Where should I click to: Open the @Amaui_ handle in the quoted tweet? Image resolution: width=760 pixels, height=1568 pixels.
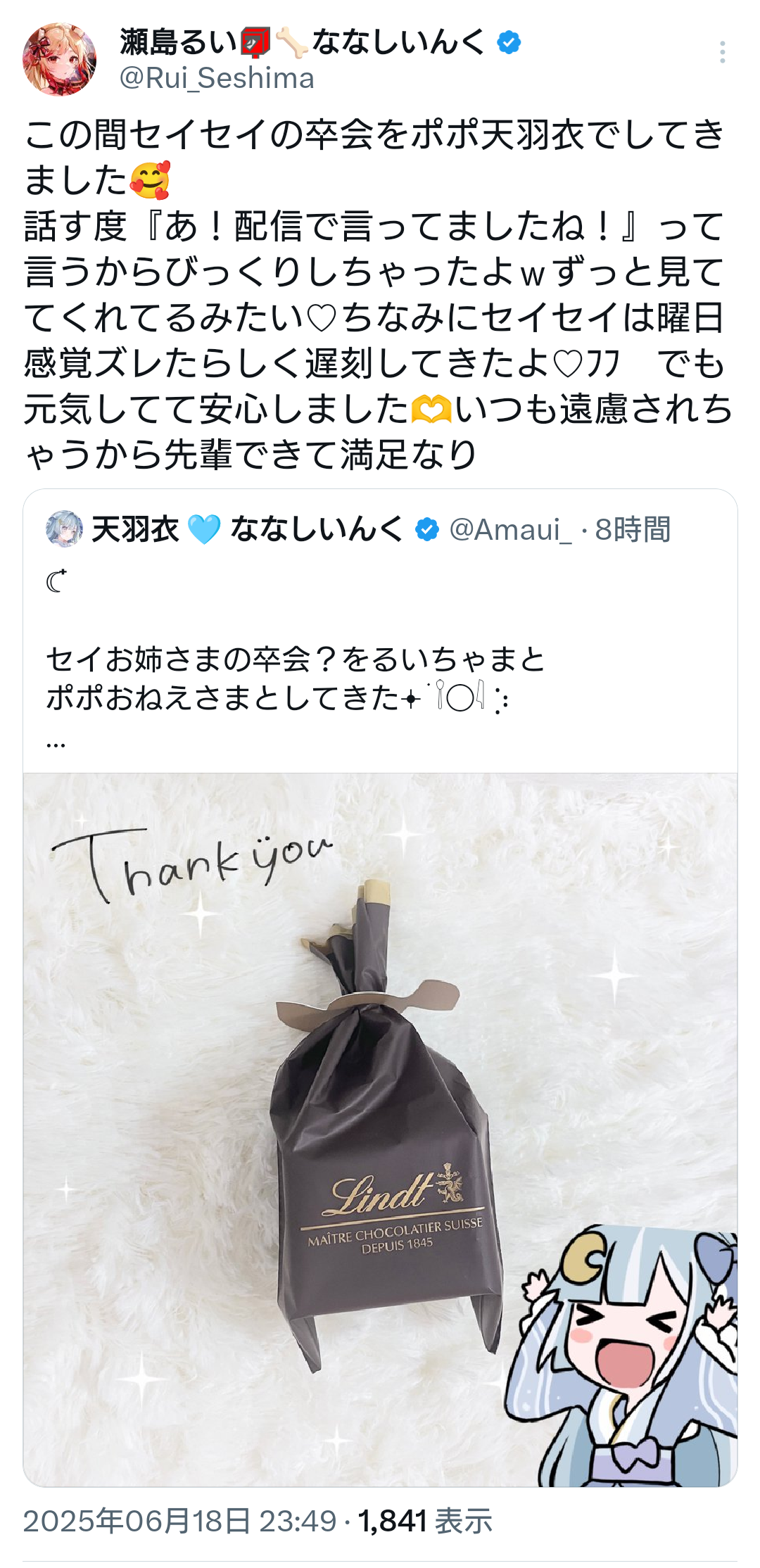tap(510, 529)
